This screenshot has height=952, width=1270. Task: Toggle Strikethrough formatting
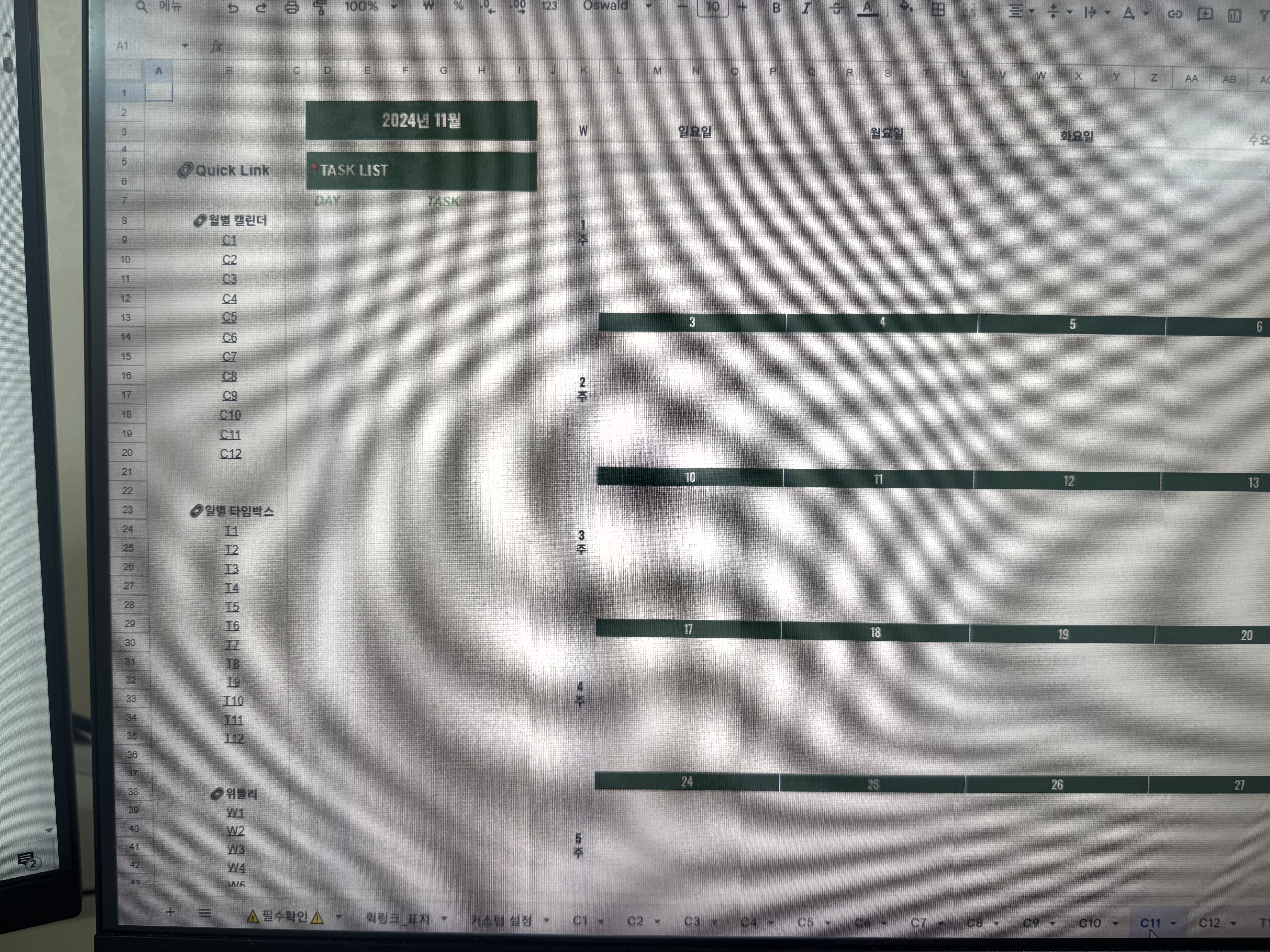(x=836, y=9)
